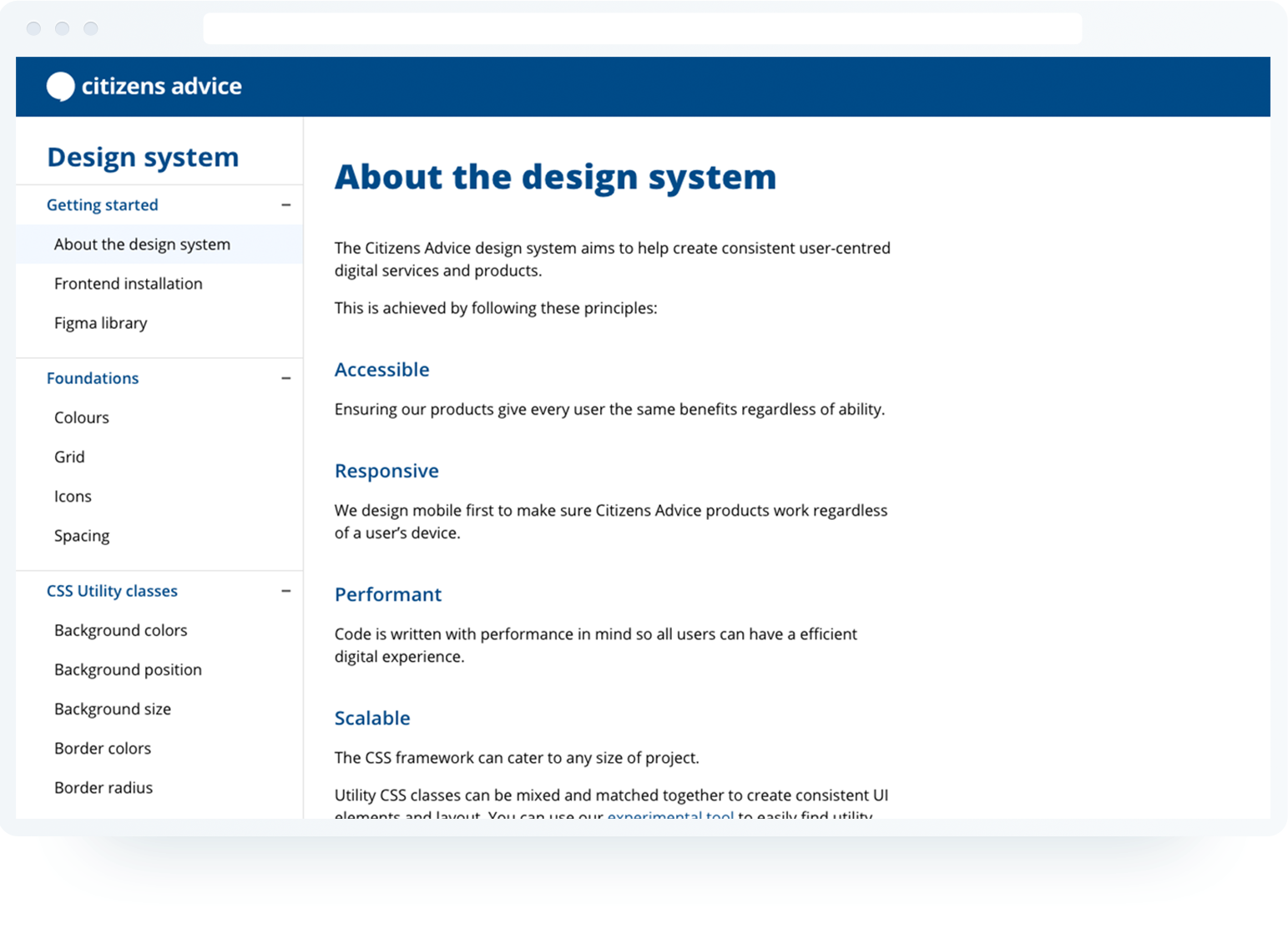
Task: Go to the Spacing page
Action: (x=82, y=536)
